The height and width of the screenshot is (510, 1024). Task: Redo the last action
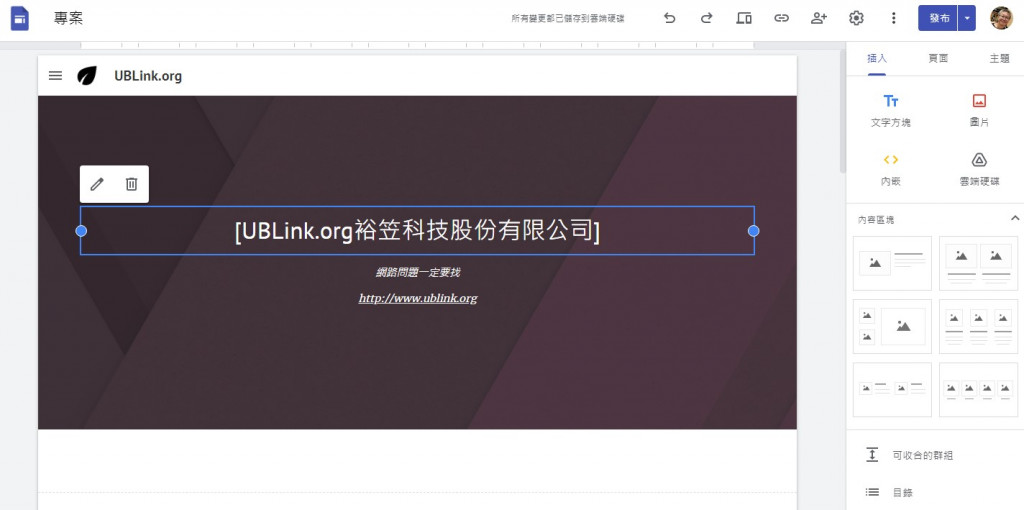[x=706, y=18]
